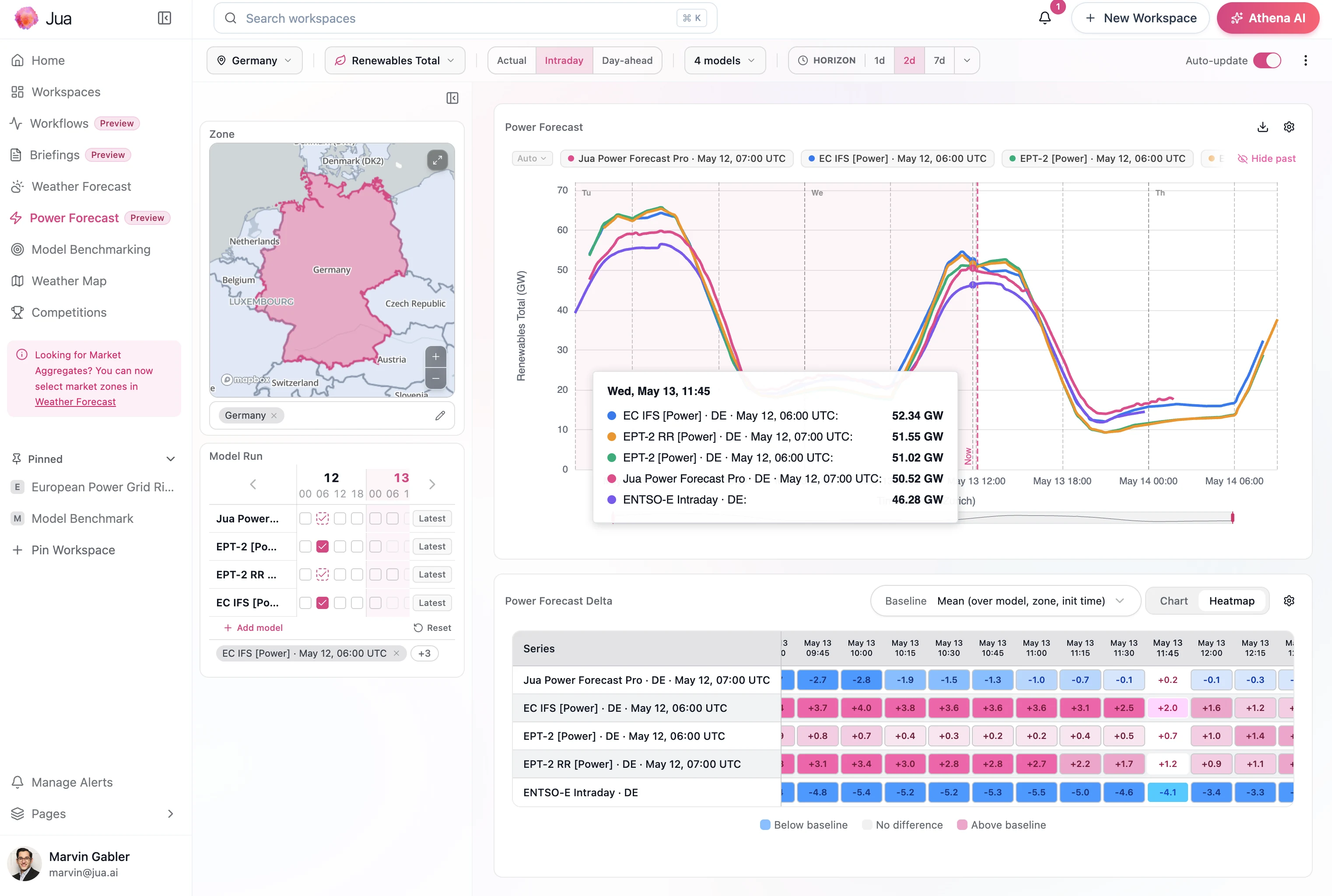Zoom out on the zone map
The height and width of the screenshot is (896, 1332).
pos(435,378)
